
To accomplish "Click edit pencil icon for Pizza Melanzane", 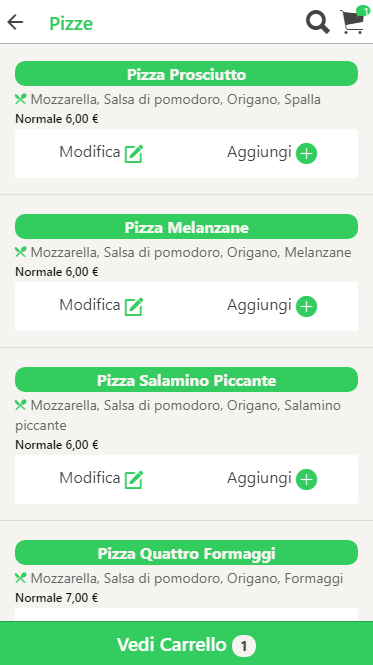I will pyautogui.click(x=134, y=307).
